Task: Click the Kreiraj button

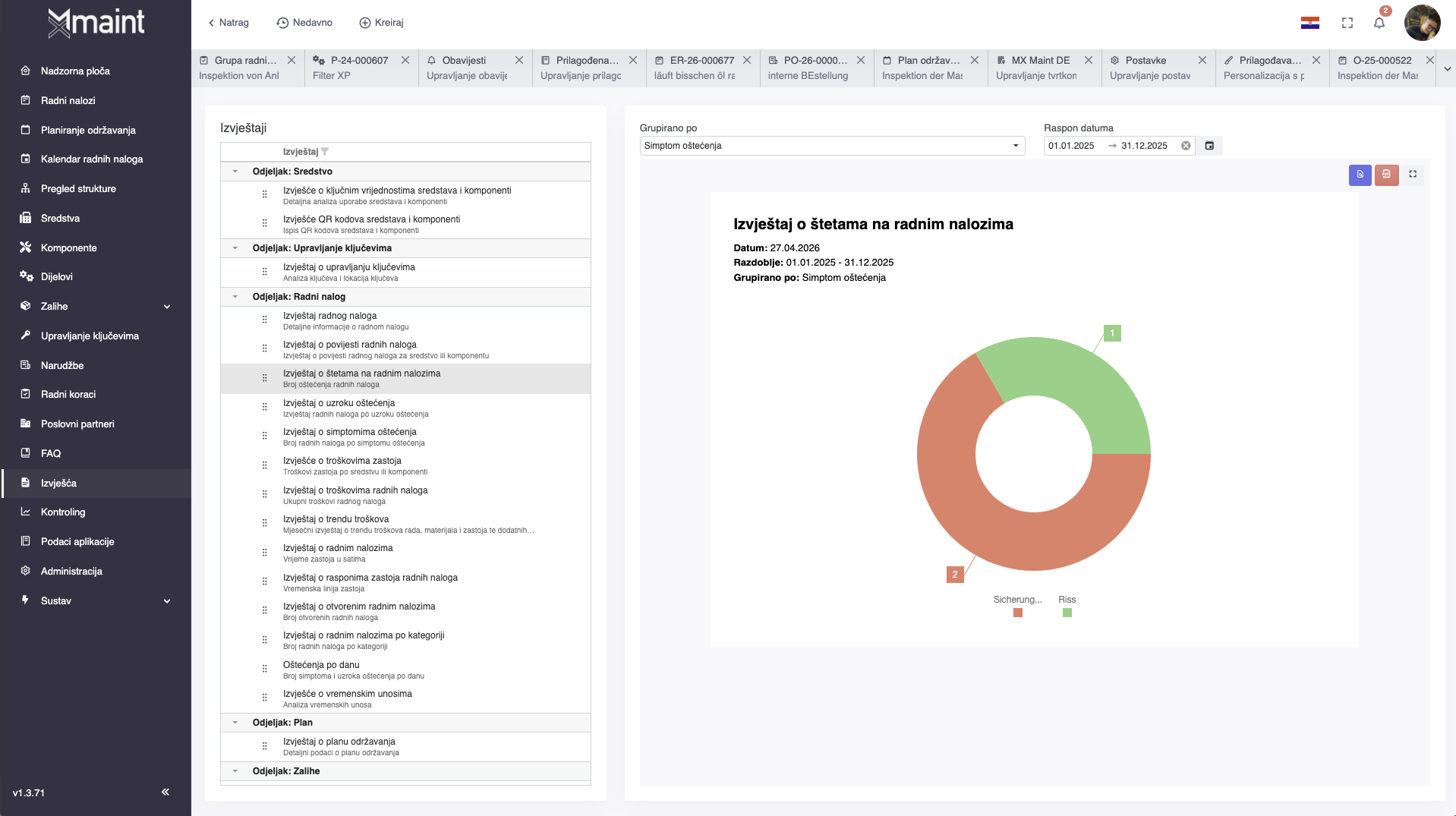Action: [381, 23]
